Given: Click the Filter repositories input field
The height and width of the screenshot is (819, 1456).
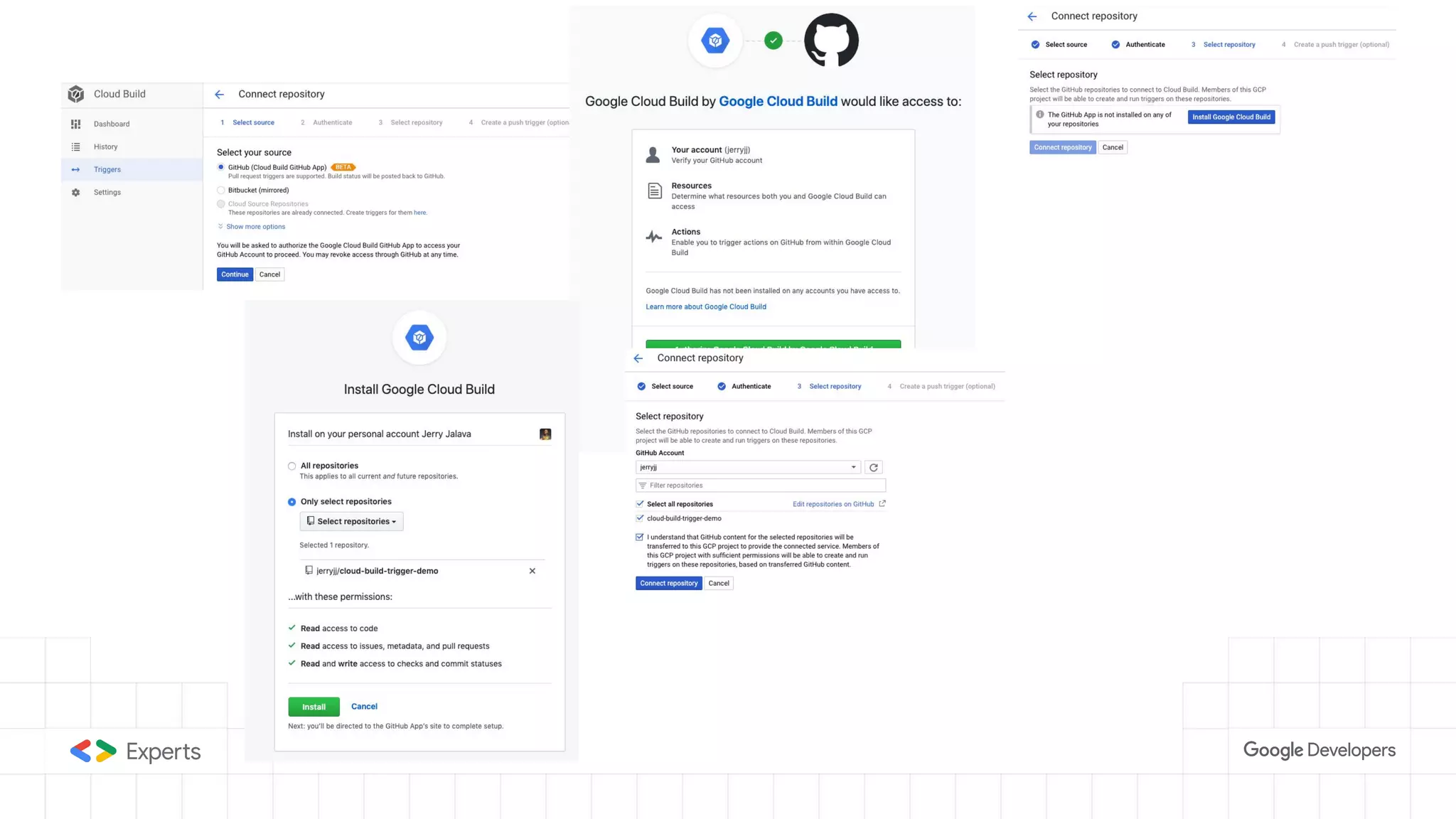Looking at the screenshot, I should 761,486.
